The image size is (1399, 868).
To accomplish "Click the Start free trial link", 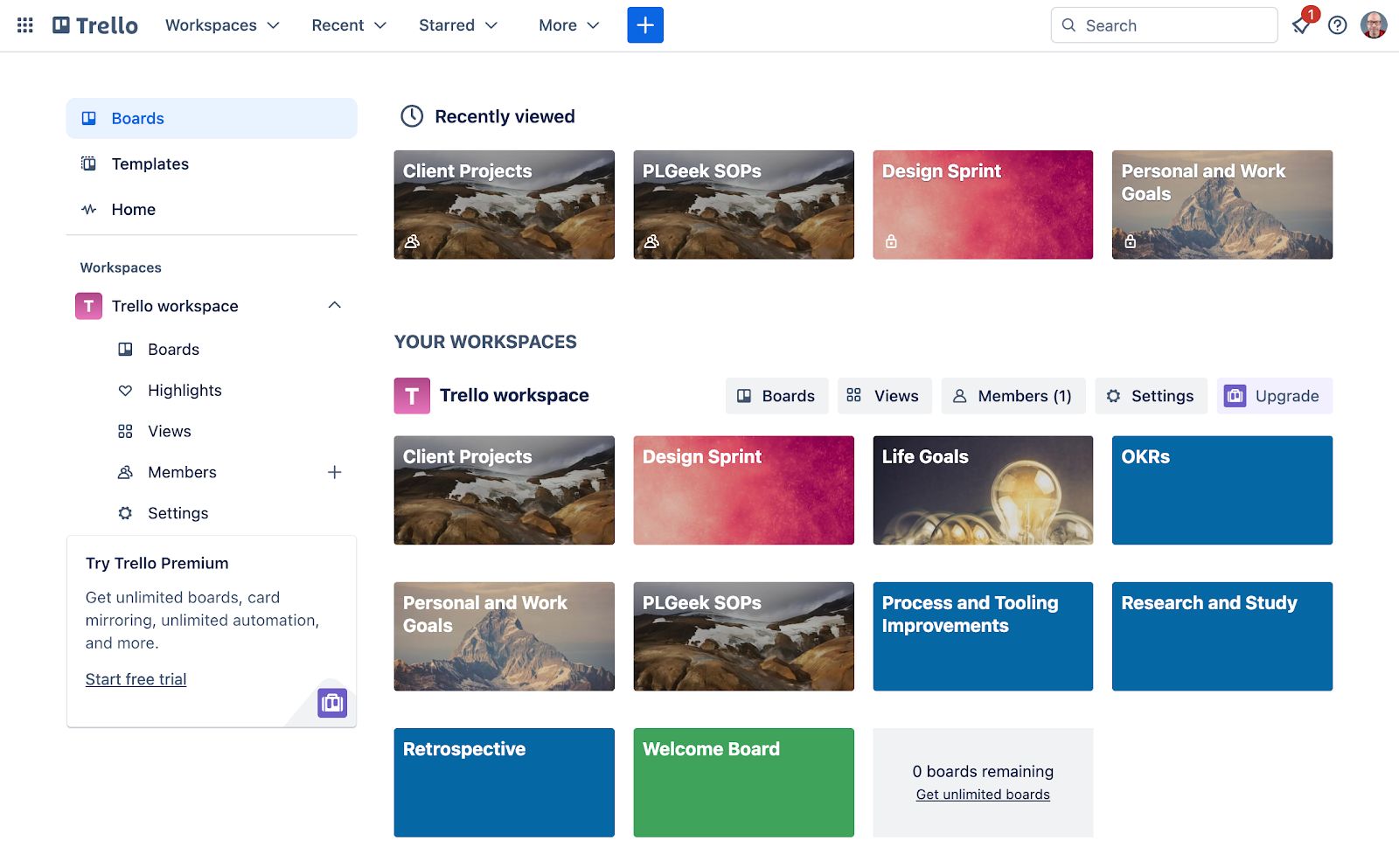I will click(x=136, y=679).
